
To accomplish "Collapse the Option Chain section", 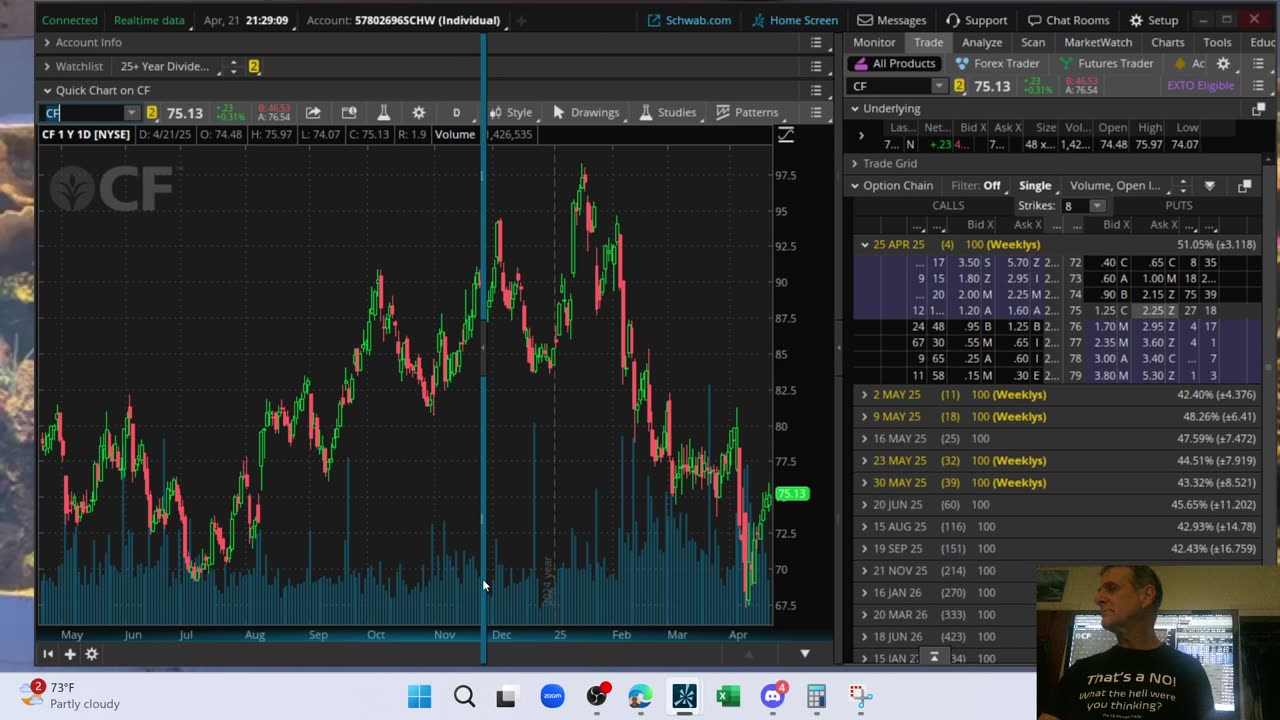I will (x=854, y=185).
